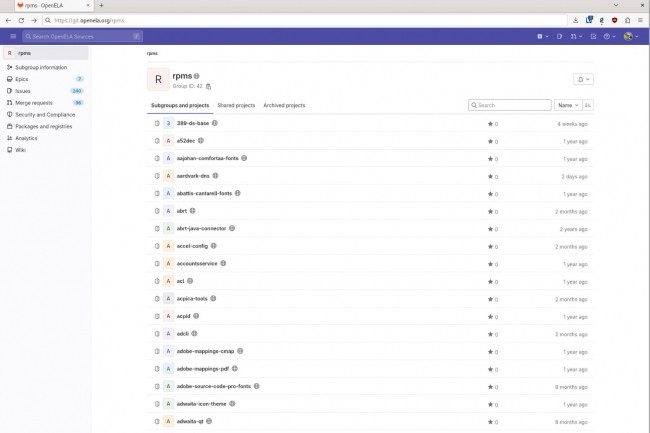Expand the user avatar menu
This screenshot has height=433, width=650.
coord(631,36)
